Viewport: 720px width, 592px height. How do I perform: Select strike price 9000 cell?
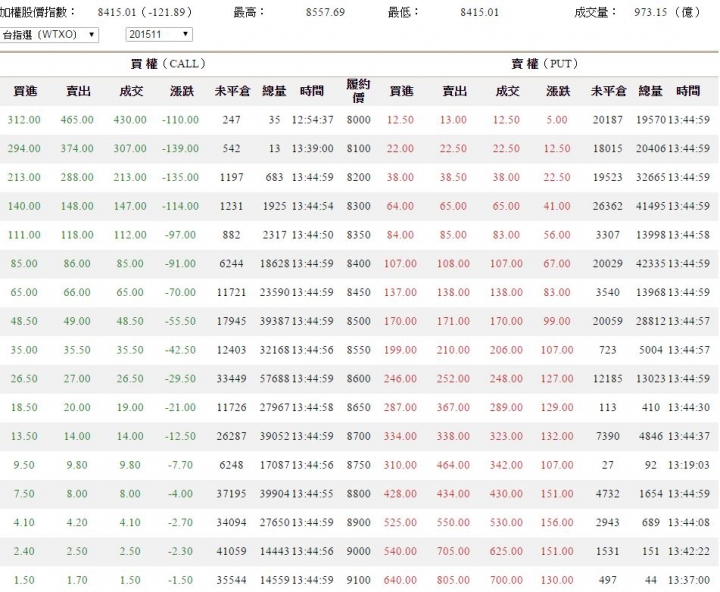pyautogui.click(x=359, y=551)
